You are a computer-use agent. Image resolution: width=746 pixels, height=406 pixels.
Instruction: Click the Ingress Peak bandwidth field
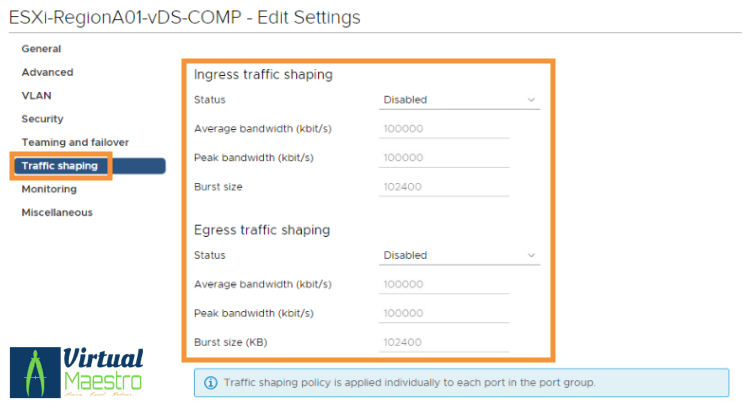point(444,158)
